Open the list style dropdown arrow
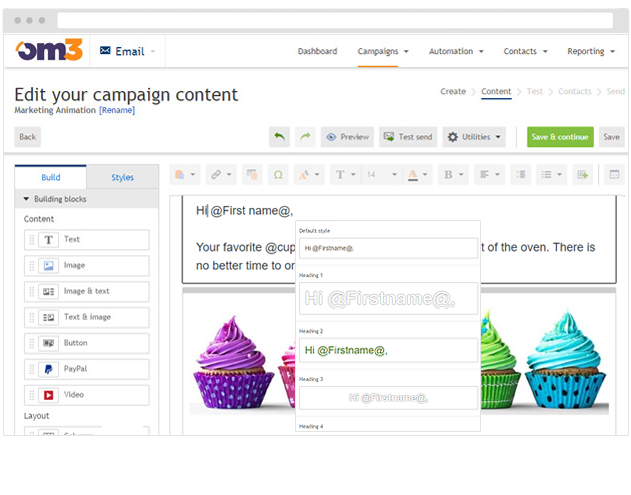The image size is (631, 495). [559, 174]
